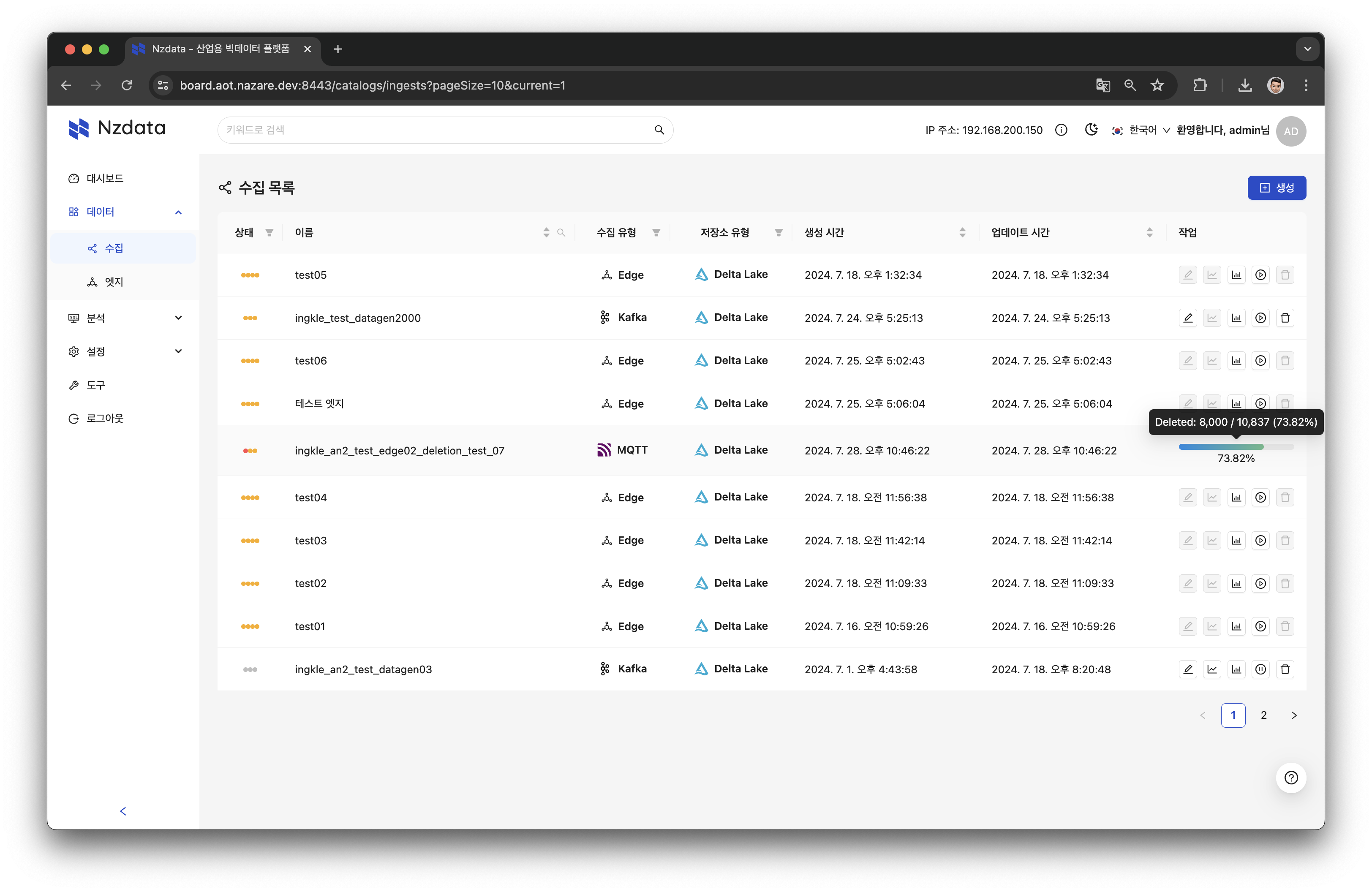Open browser downloads icon
The image size is (1372, 892).
[1244, 85]
